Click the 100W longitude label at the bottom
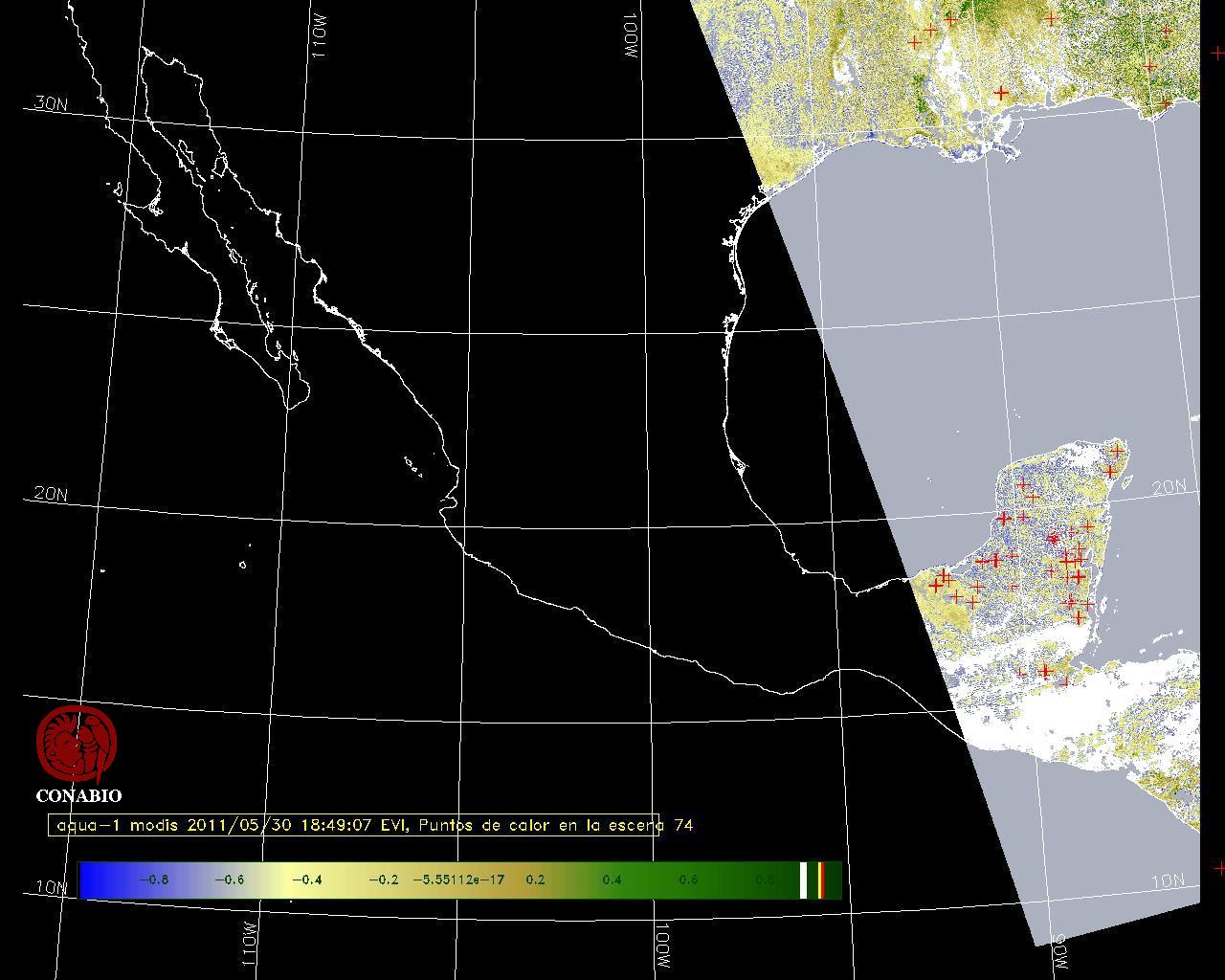This screenshot has width=1225, height=980. point(662,946)
